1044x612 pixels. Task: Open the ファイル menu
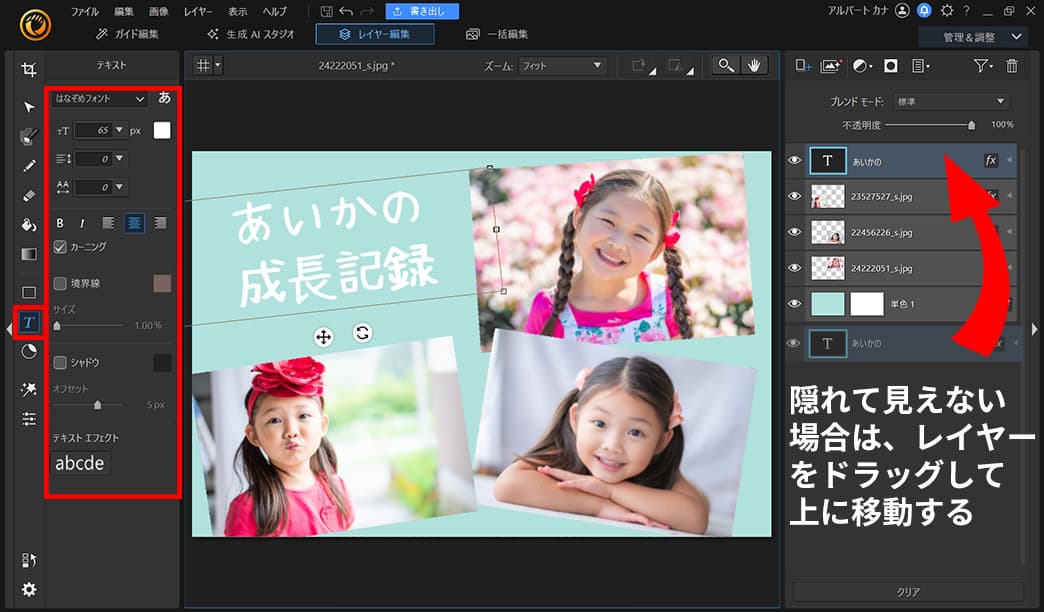[x=85, y=11]
